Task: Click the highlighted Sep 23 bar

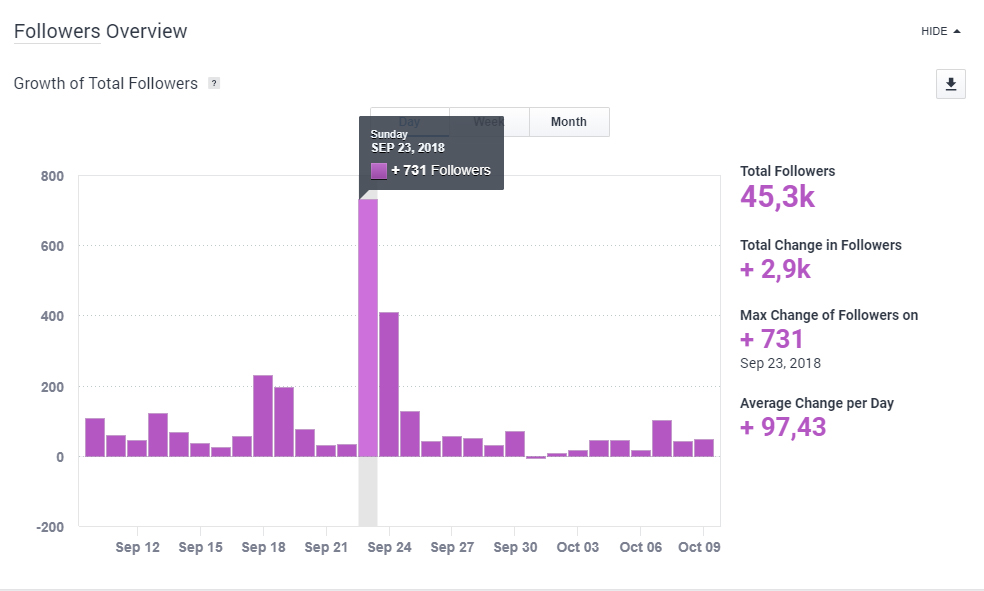Action: click(368, 328)
